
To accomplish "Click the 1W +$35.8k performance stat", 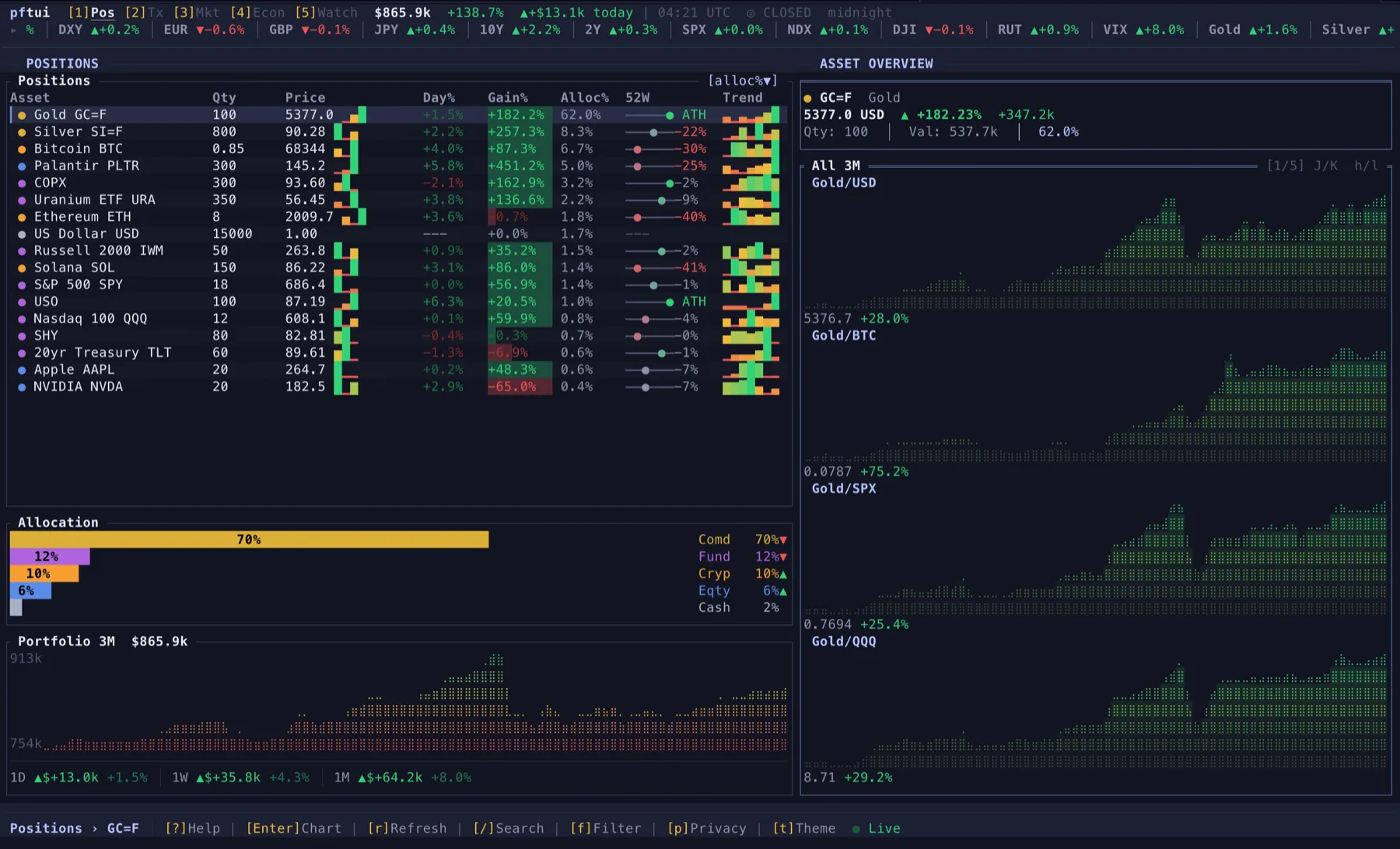I will coord(240,777).
